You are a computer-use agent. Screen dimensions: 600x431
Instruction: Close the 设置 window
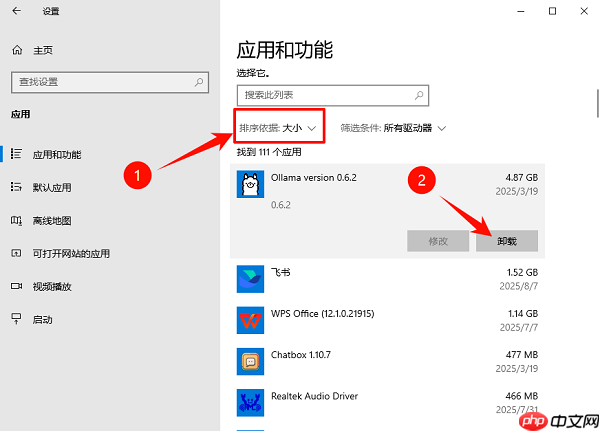pyautogui.click(x=584, y=11)
